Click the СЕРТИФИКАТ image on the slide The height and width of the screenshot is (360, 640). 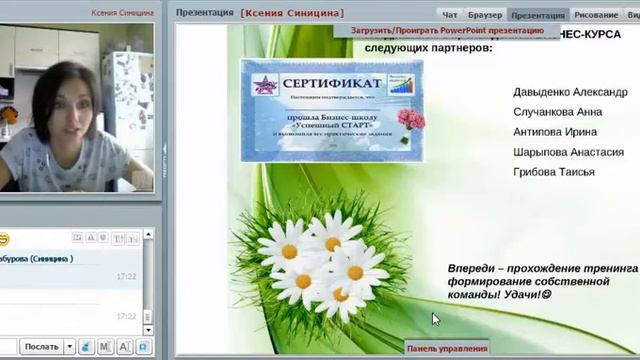pos(332,111)
